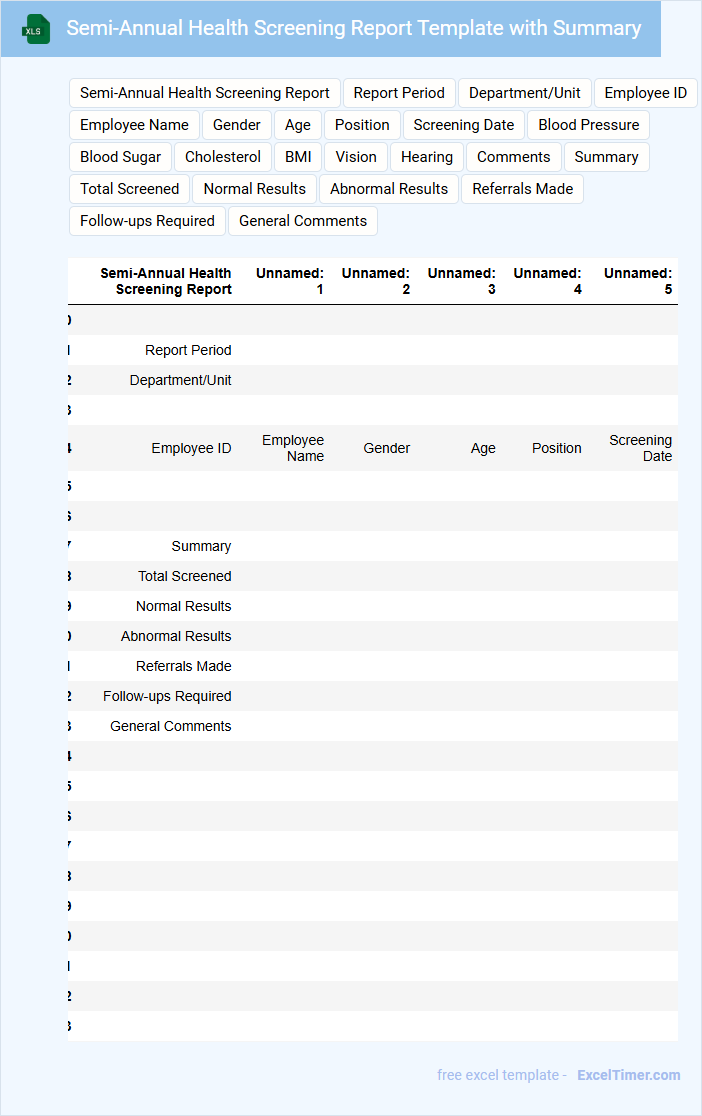Click the Report Period table cell
The height and width of the screenshot is (1116, 702).
tap(188, 350)
